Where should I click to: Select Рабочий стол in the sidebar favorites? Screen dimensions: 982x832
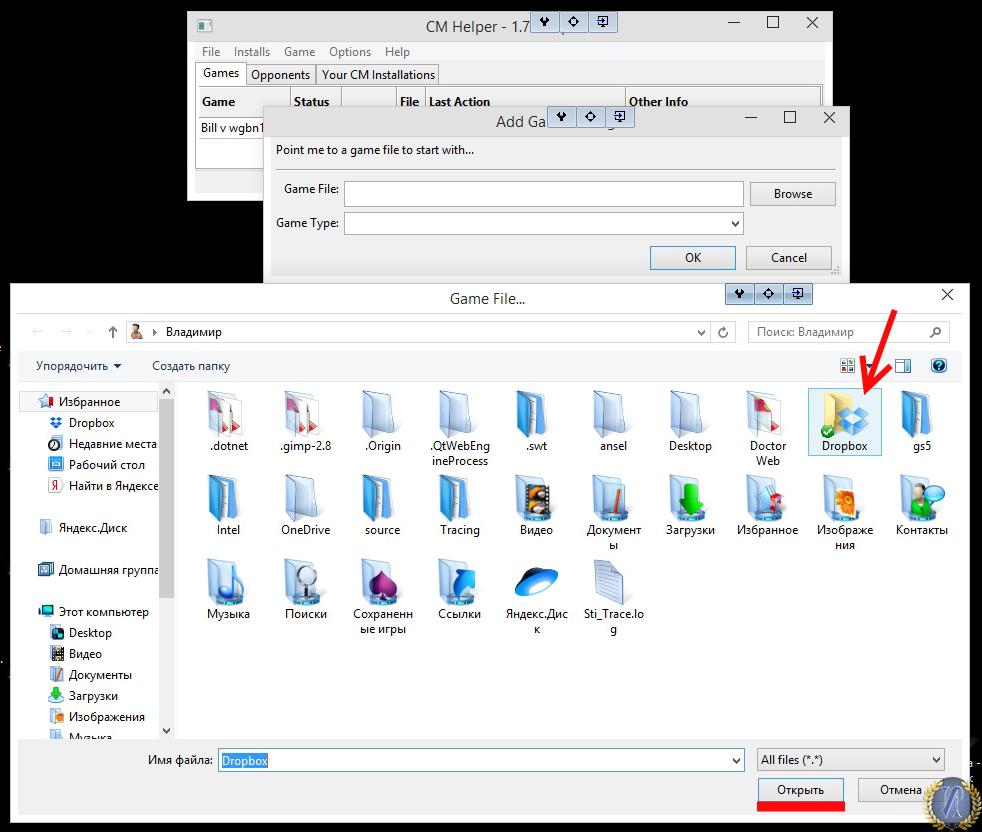point(106,465)
